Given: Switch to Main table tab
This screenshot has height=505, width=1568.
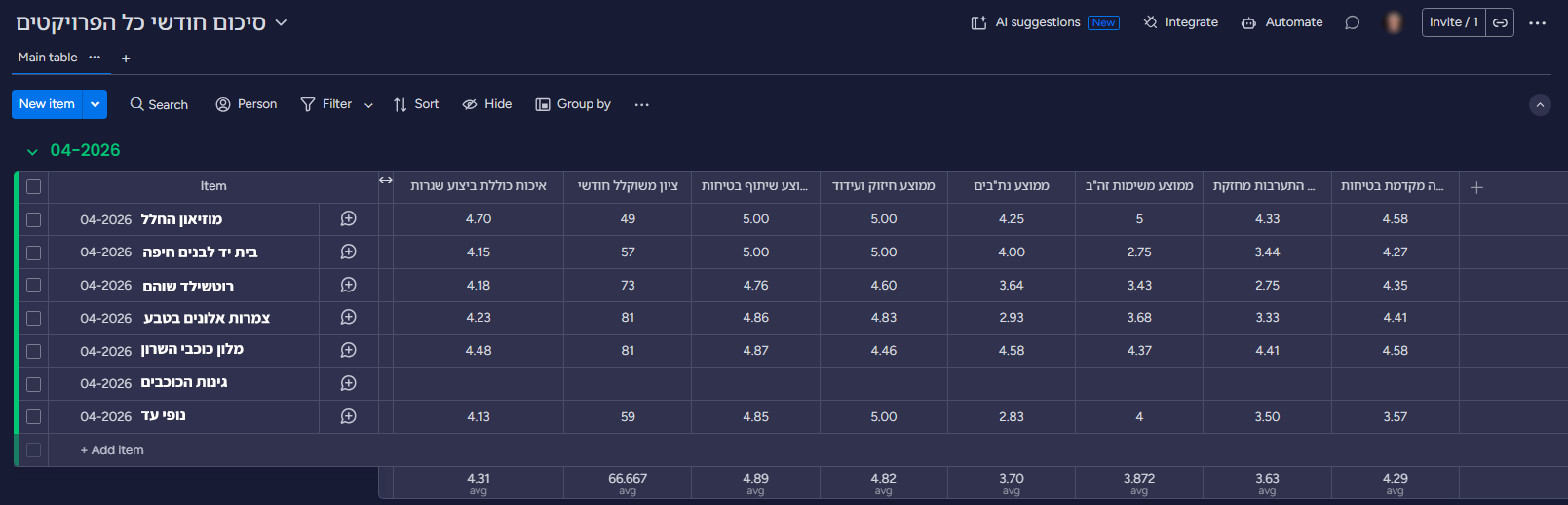Looking at the screenshot, I should pyautogui.click(x=48, y=58).
